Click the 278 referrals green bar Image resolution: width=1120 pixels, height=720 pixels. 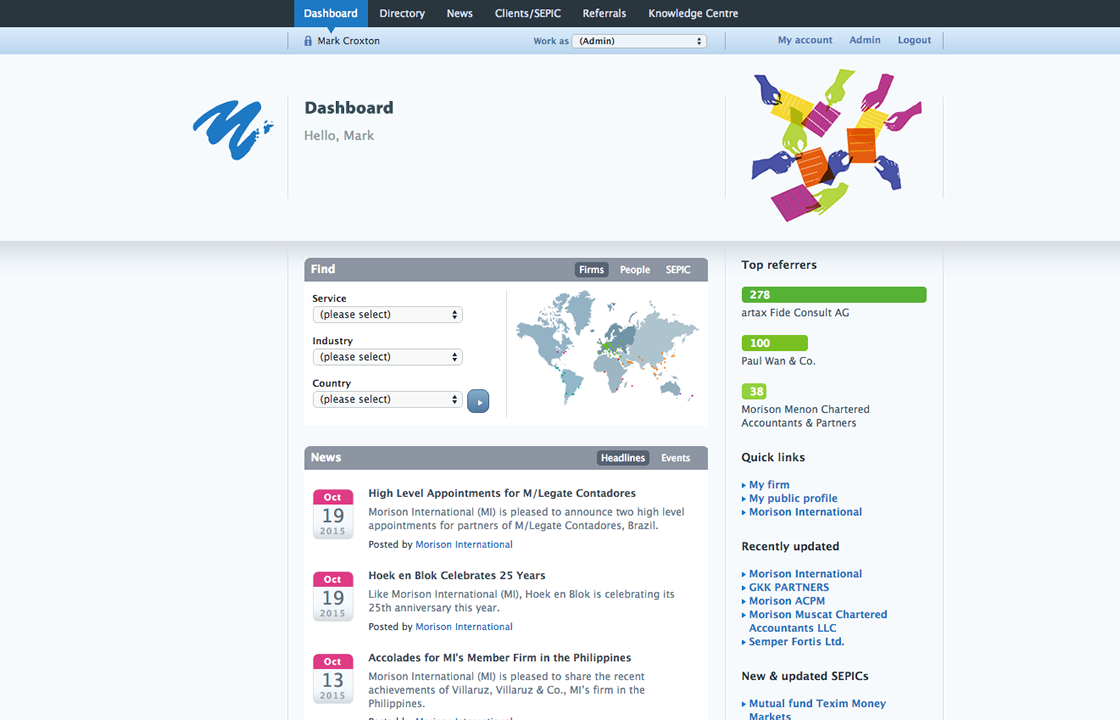tap(834, 295)
